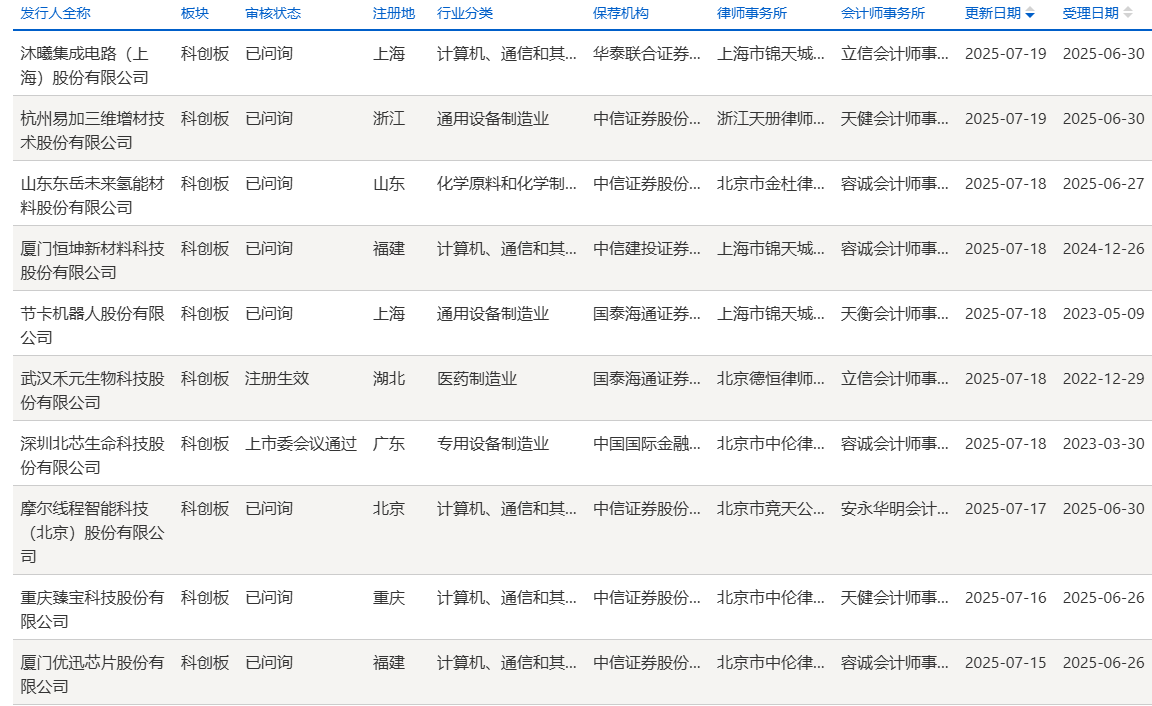Click the 中信建投证券... sponsor cell

click(x=647, y=248)
